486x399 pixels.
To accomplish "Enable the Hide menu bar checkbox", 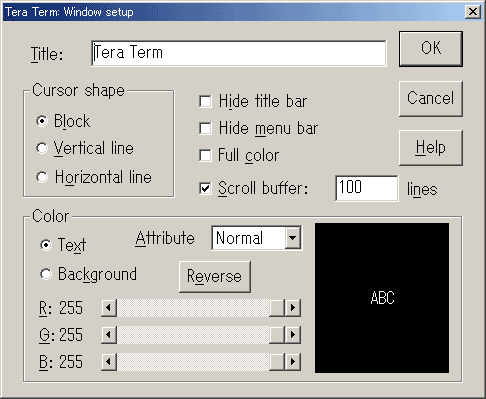I will [x=205, y=128].
